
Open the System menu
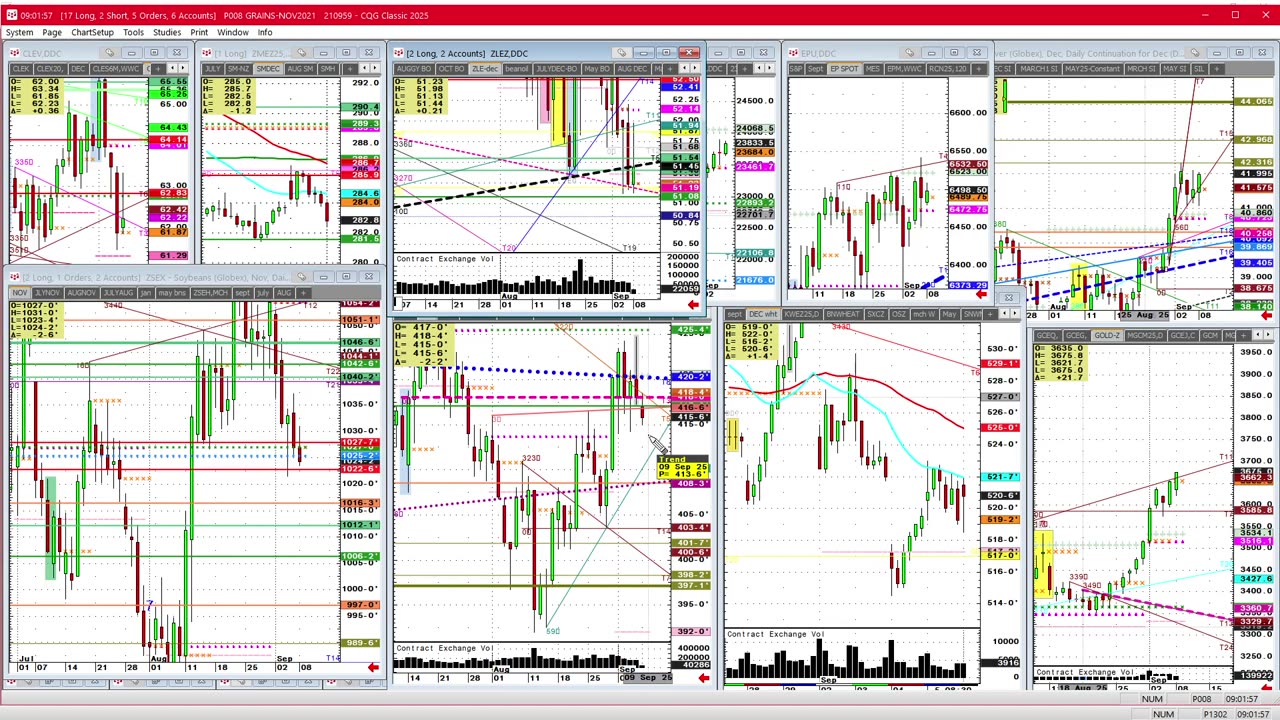pos(19,32)
